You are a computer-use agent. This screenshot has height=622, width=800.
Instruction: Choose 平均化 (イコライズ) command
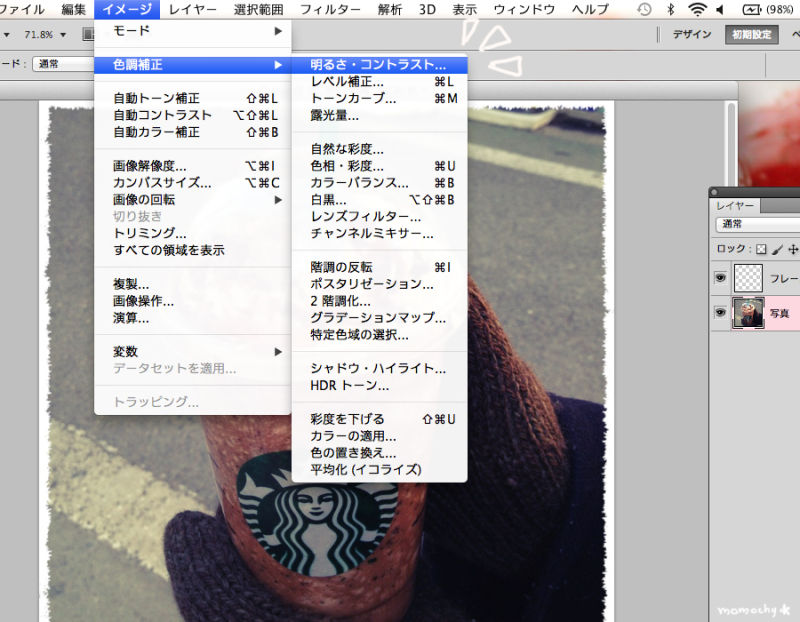379,469
